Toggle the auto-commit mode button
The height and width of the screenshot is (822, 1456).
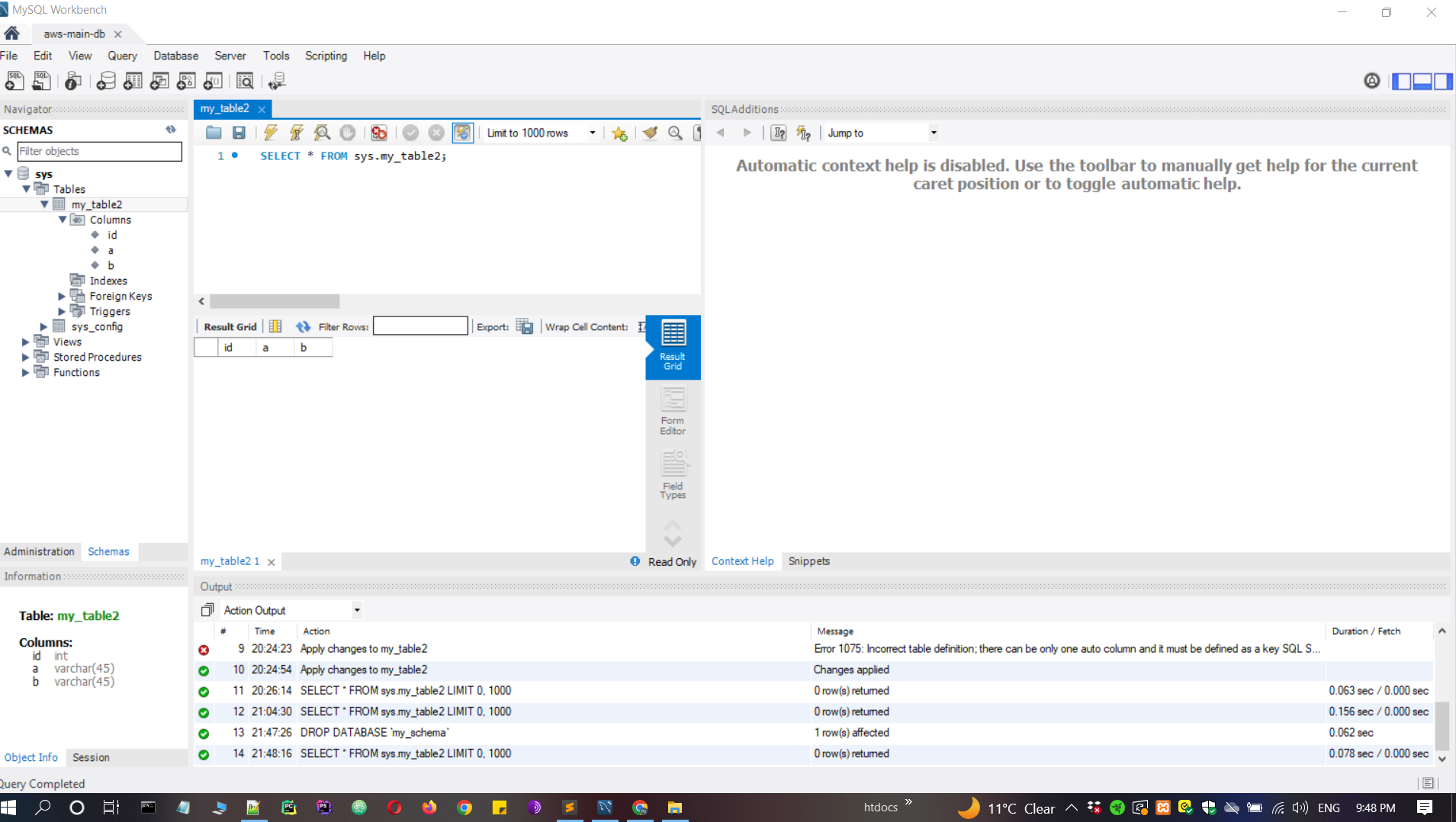[x=462, y=133]
